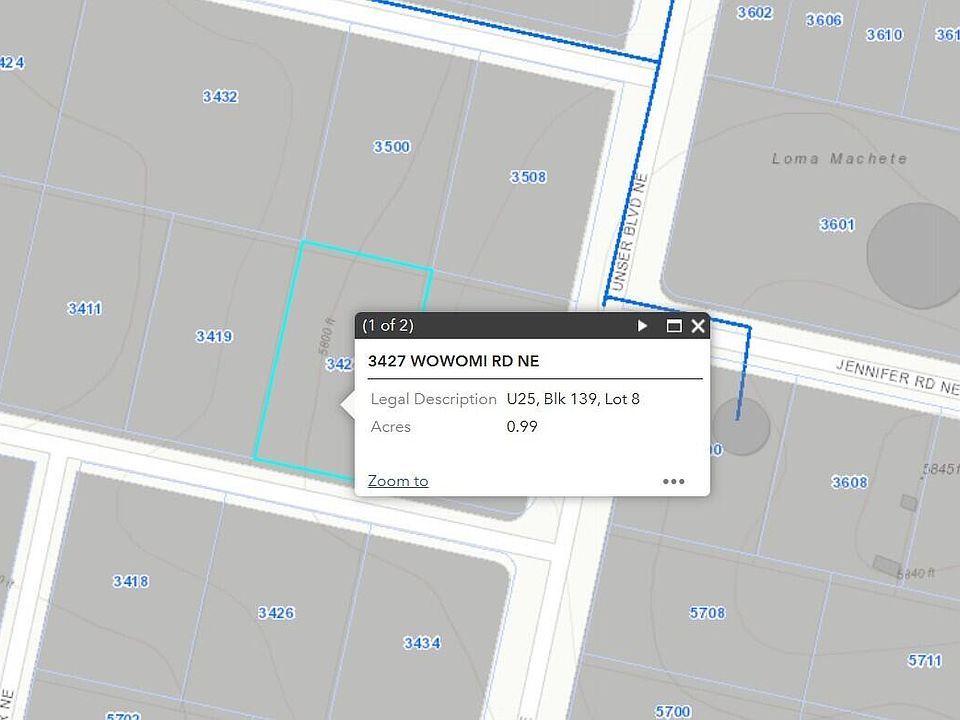This screenshot has height=720, width=960.
Task: Select parcel labeled 5708
Action: coord(707,613)
